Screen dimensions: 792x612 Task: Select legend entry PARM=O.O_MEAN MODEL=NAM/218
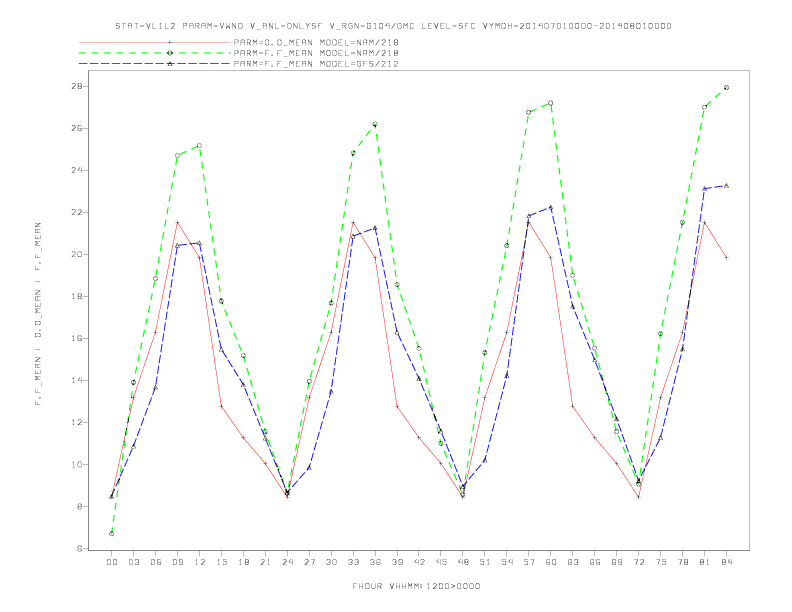coord(316,42)
